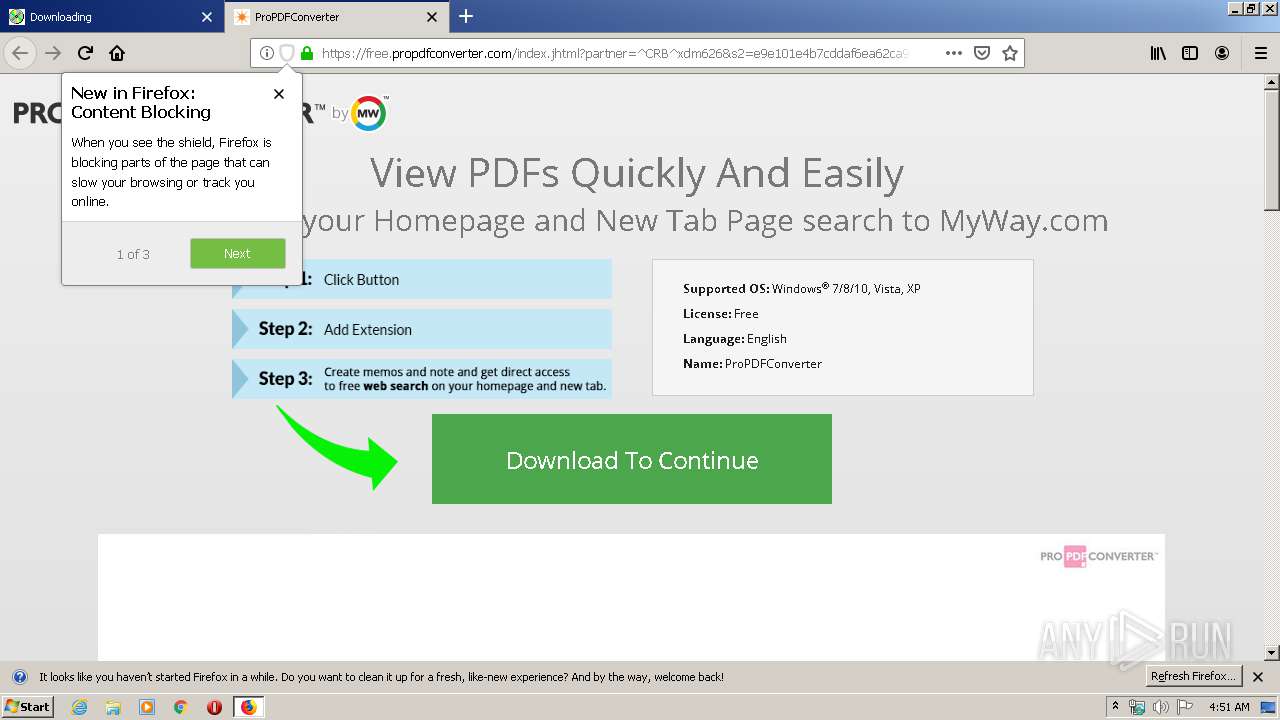The image size is (1280, 720).
Task: Show site information icon in address bar
Action: pos(266,53)
